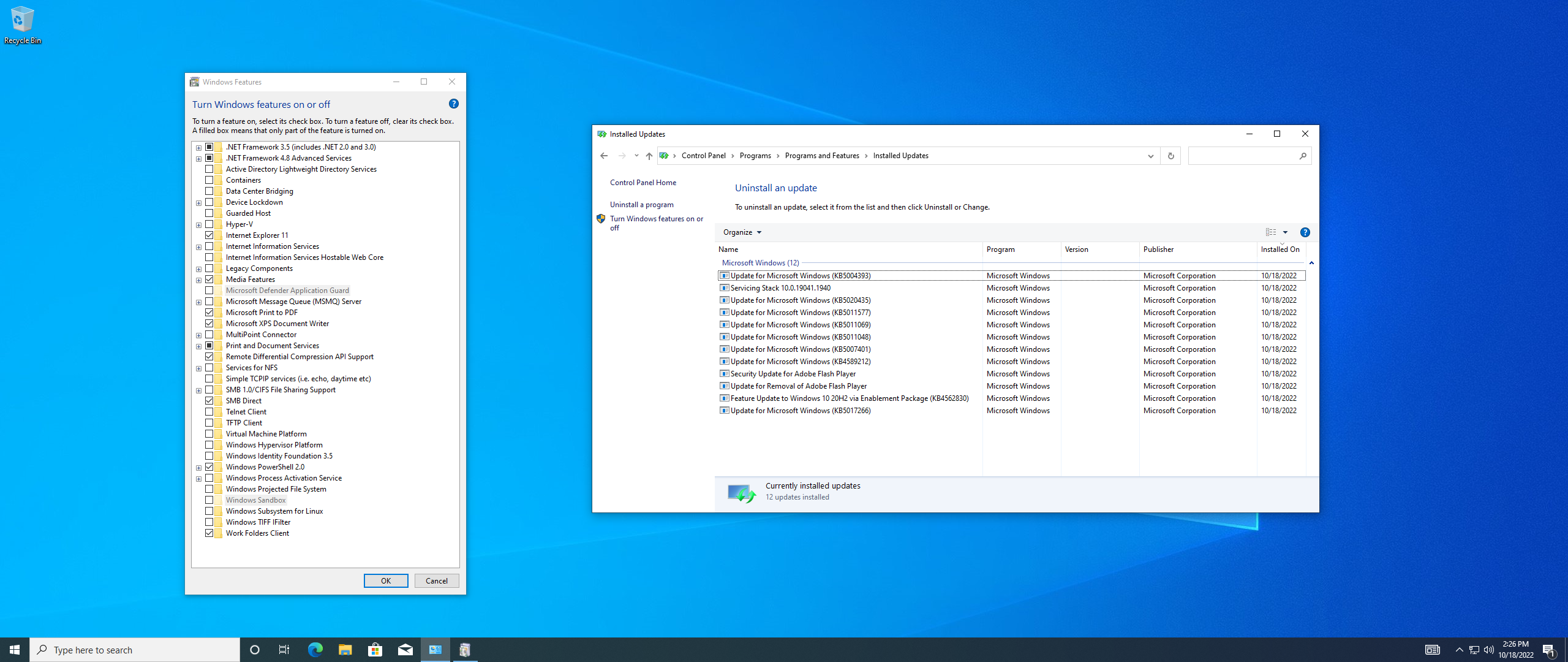This screenshot has height=662, width=1568.
Task: Navigate to Programs breadcrumb
Action: coord(755,156)
